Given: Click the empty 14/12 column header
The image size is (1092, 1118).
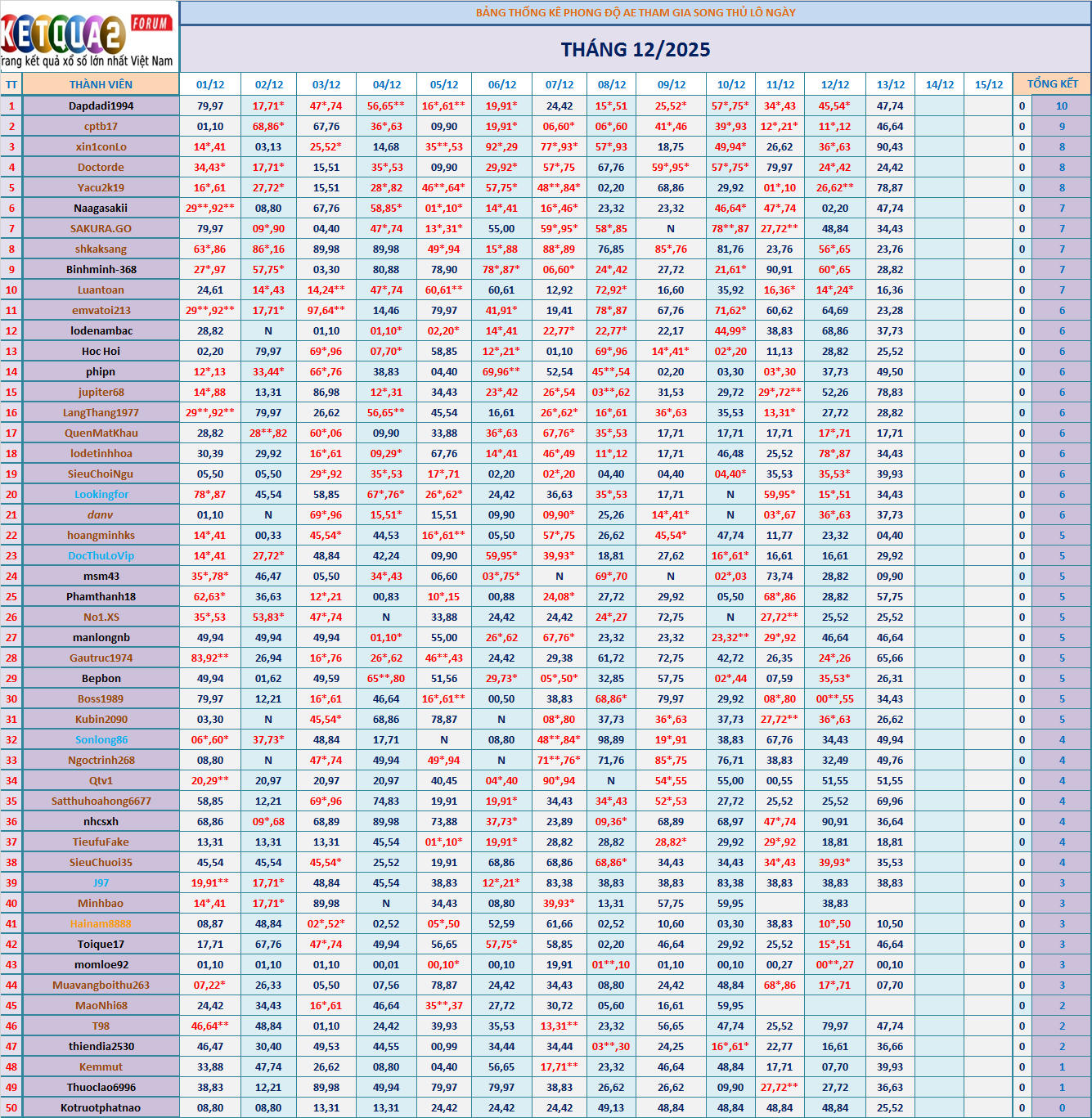Looking at the screenshot, I should [939, 84].
